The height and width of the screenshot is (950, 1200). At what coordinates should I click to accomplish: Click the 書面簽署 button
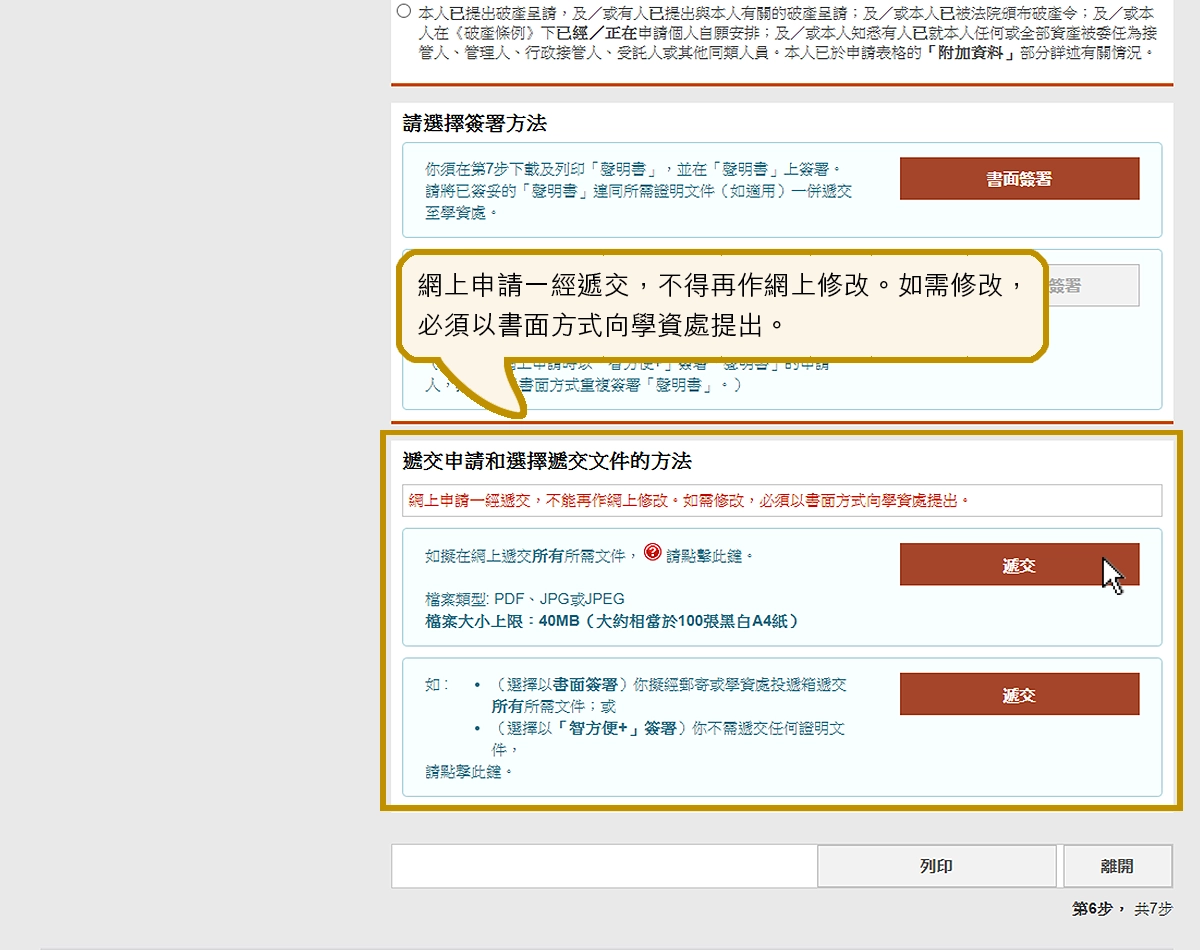click(x=1019, y=179)
